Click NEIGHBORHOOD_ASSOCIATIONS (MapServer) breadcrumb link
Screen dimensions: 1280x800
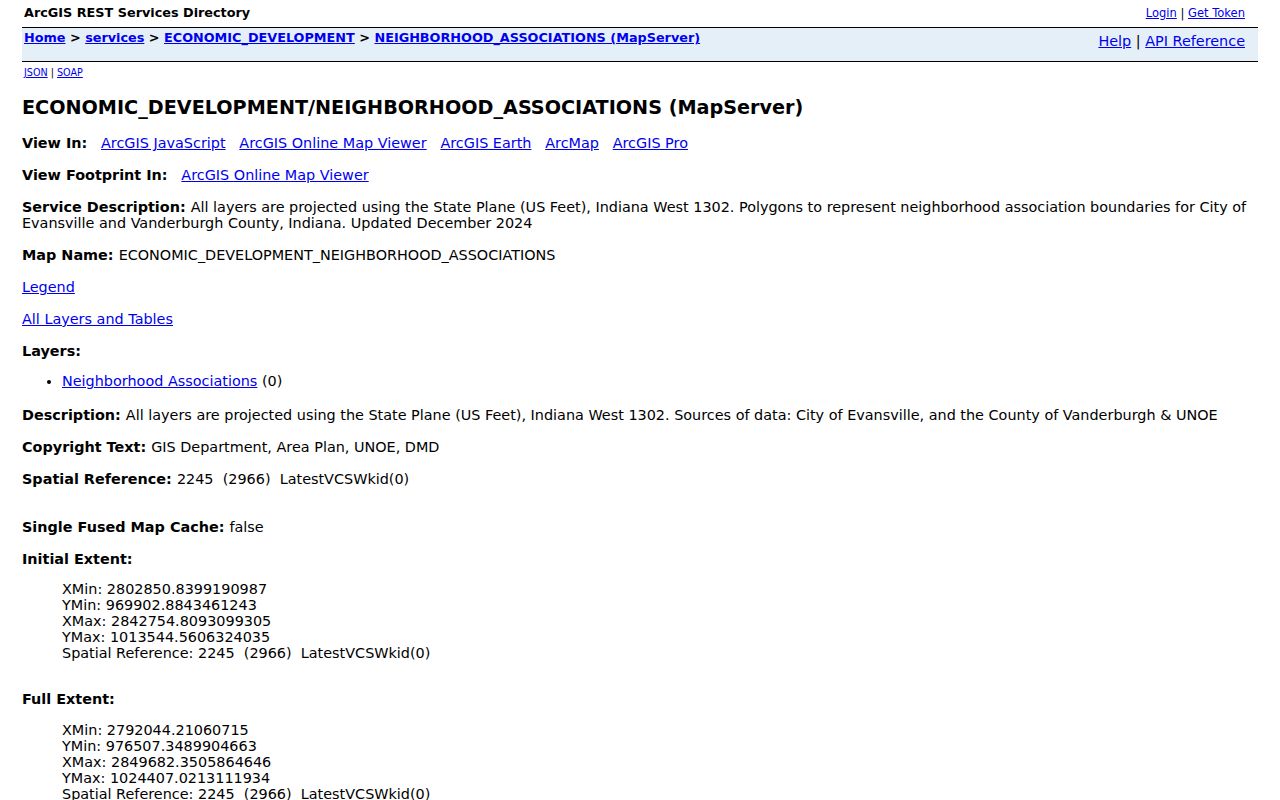pyautogui.click(x=537, y=38)
